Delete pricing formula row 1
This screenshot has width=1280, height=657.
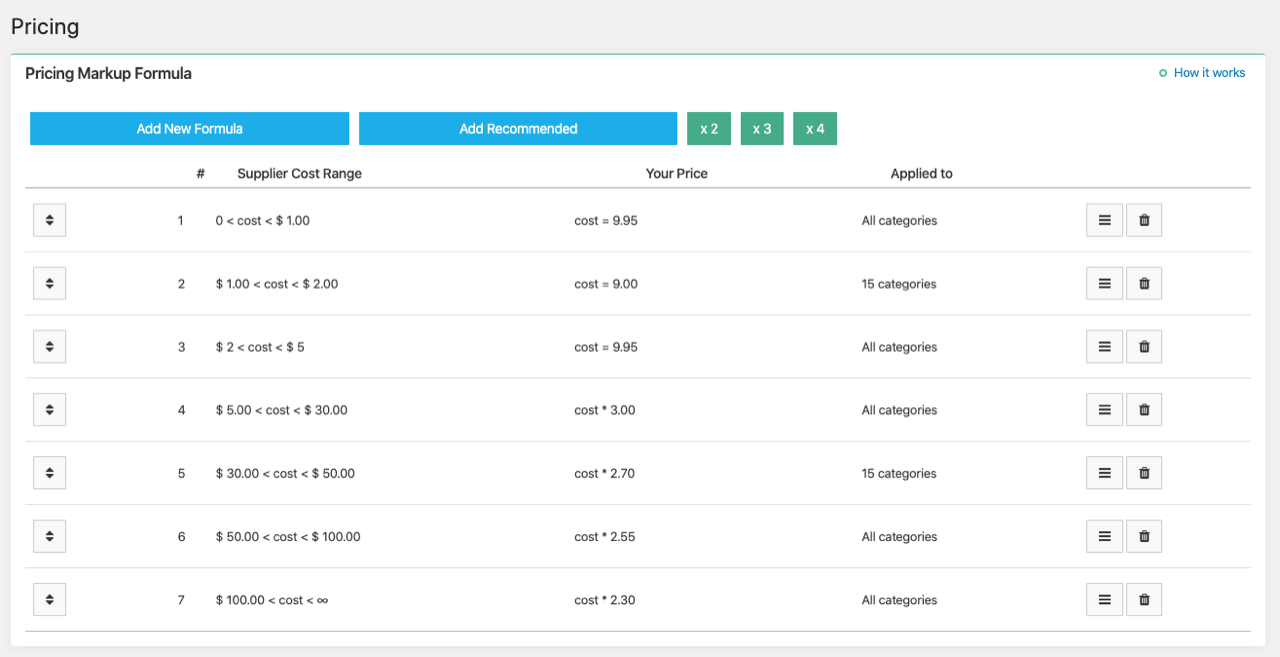click(1144, 221)
